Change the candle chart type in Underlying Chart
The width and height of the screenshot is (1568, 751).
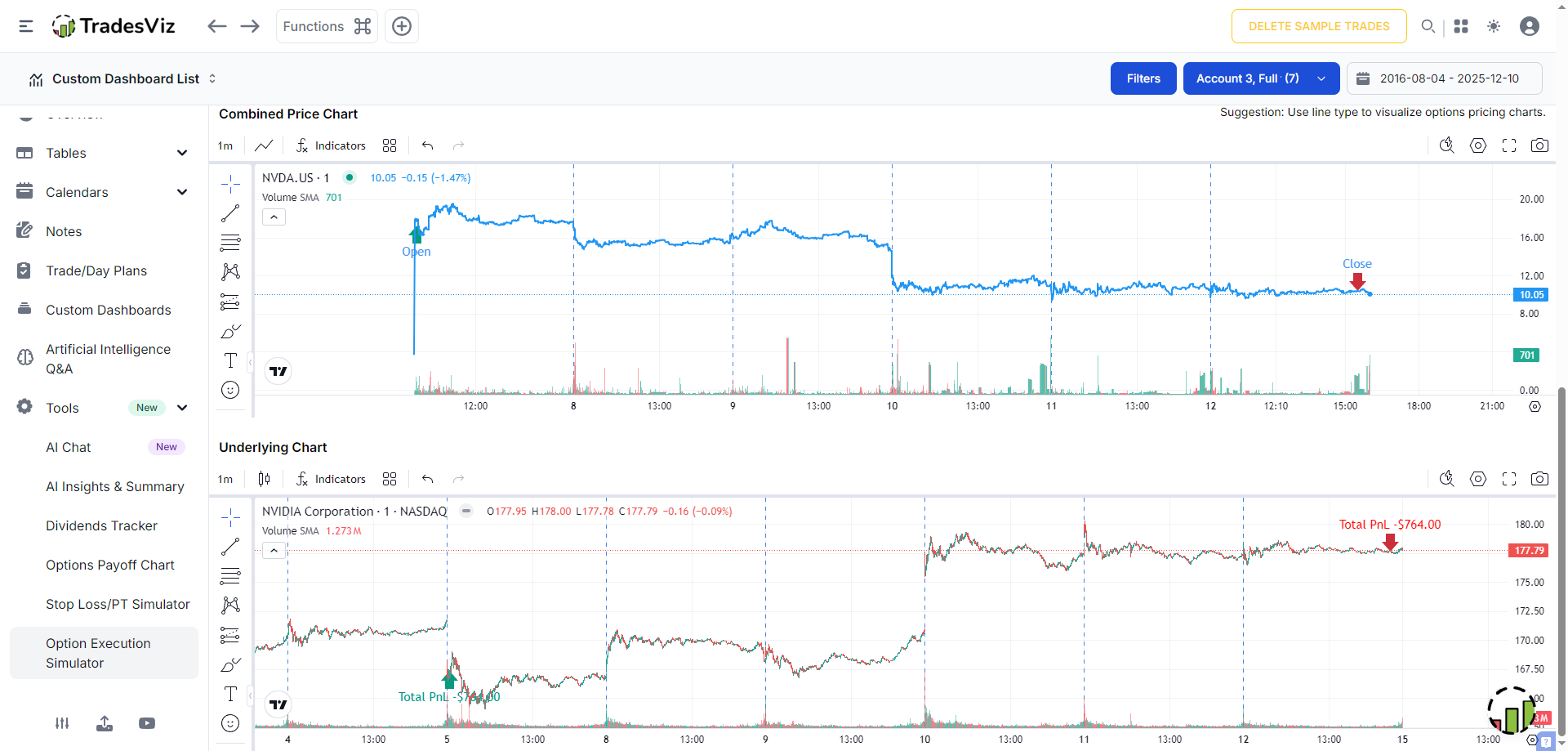(x=264, y=479)
